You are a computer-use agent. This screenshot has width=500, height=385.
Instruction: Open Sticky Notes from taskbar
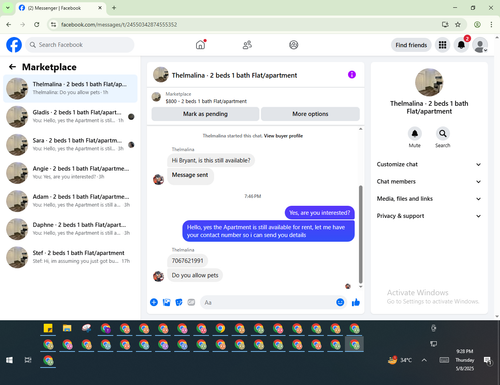point(48,328)
